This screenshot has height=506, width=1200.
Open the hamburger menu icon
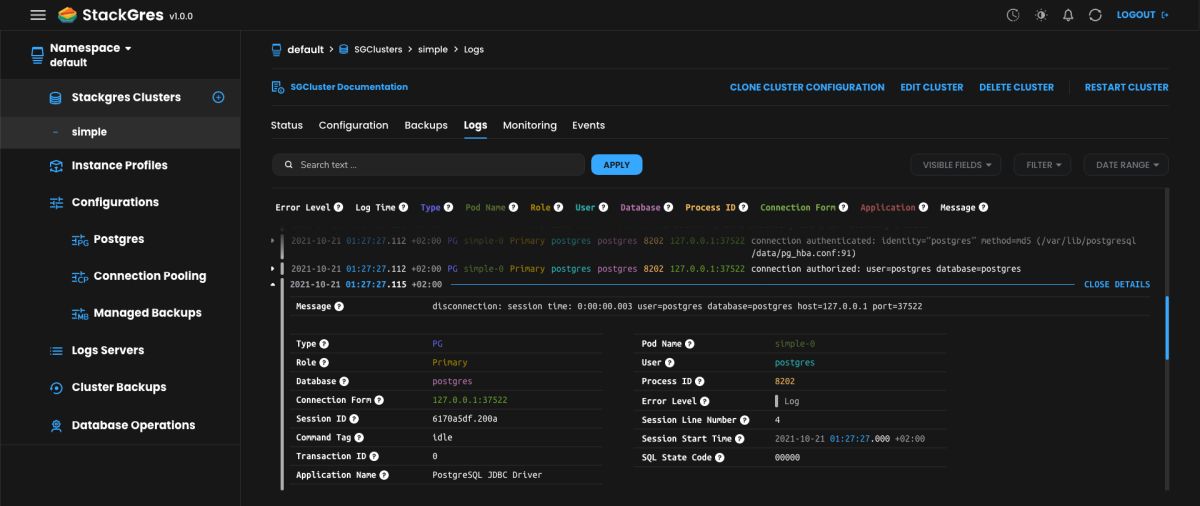click(38, 15)
